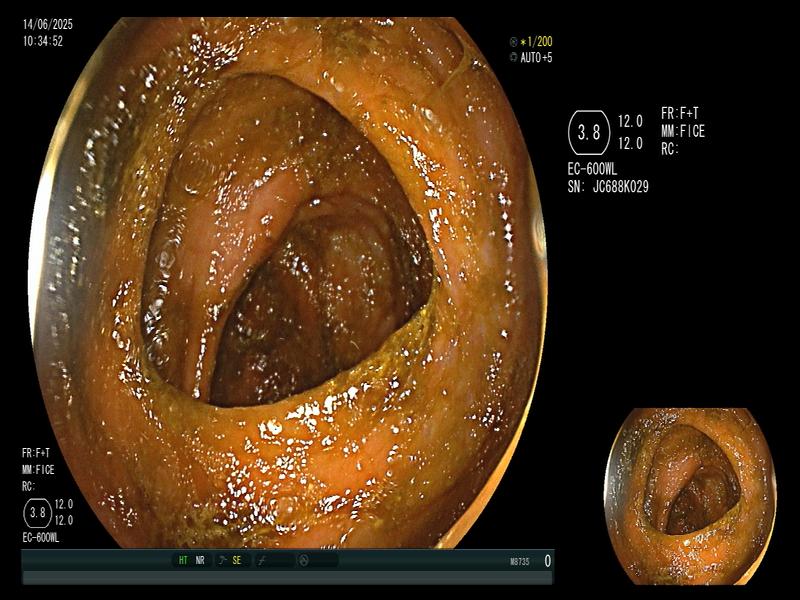This screenshot has width=800, height=600.
Task: Click the dimmed f icon in status bar
Action: click(262, 561)
